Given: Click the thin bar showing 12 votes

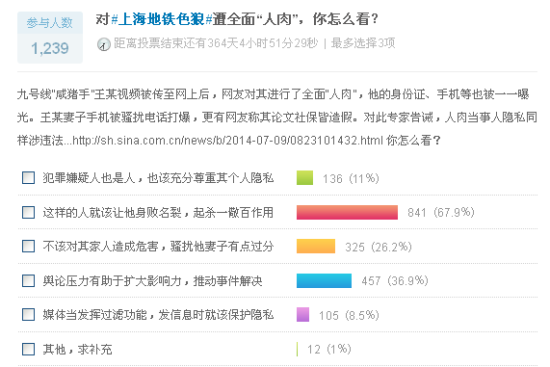Looking at the screenshot, I should tap(297, 349).
